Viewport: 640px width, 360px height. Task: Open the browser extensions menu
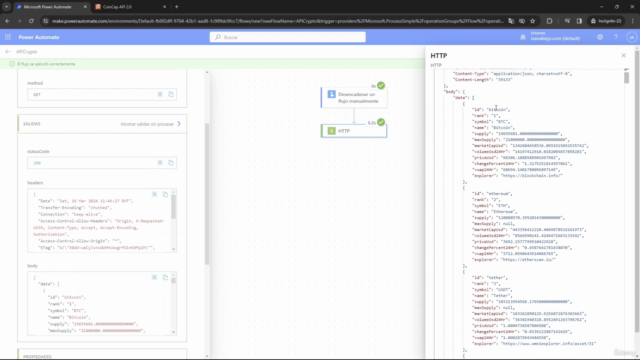coord(549,21)
